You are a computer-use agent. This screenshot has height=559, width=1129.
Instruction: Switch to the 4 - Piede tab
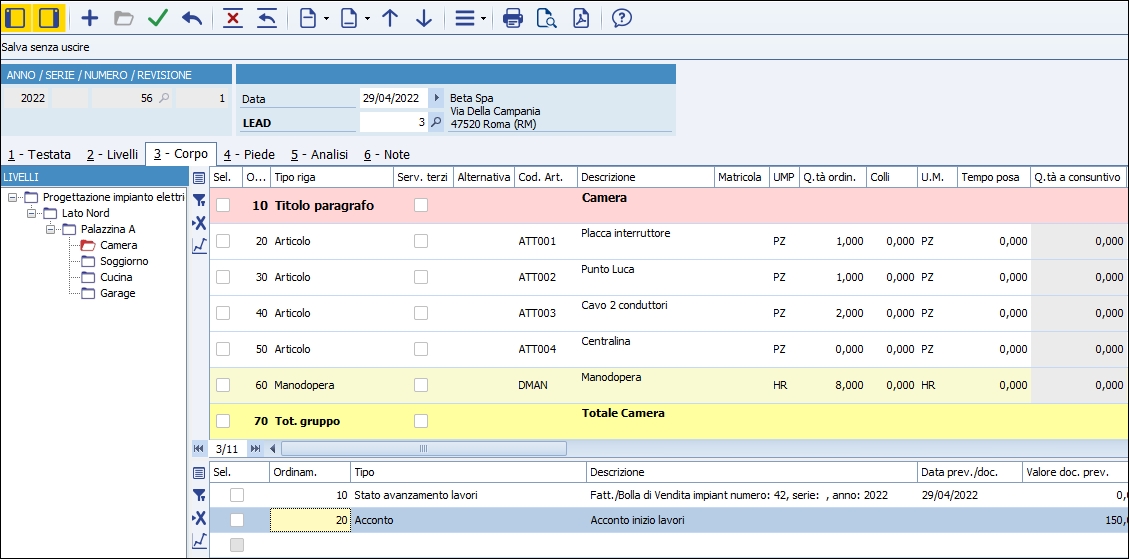[249, 155]
